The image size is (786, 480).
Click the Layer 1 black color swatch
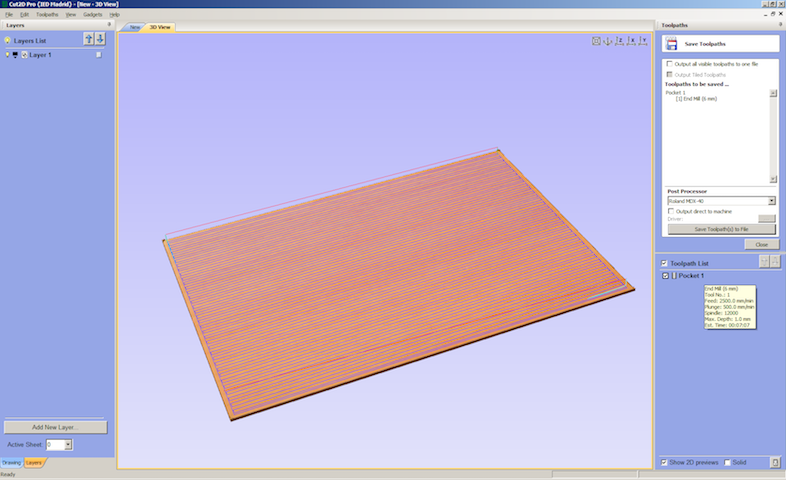pos(15,55)
